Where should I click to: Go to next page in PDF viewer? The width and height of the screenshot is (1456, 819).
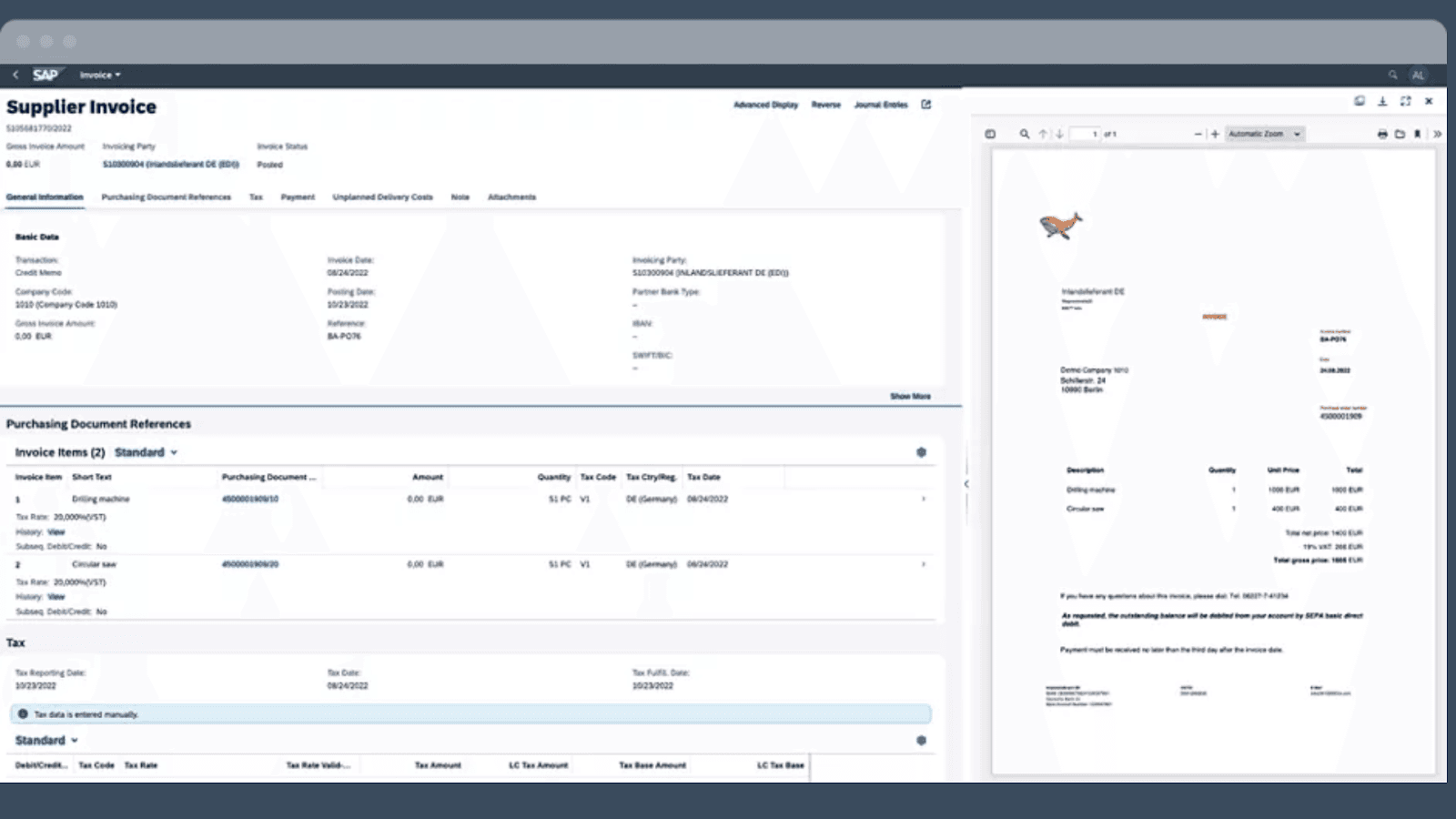[x=1059, y=134]
